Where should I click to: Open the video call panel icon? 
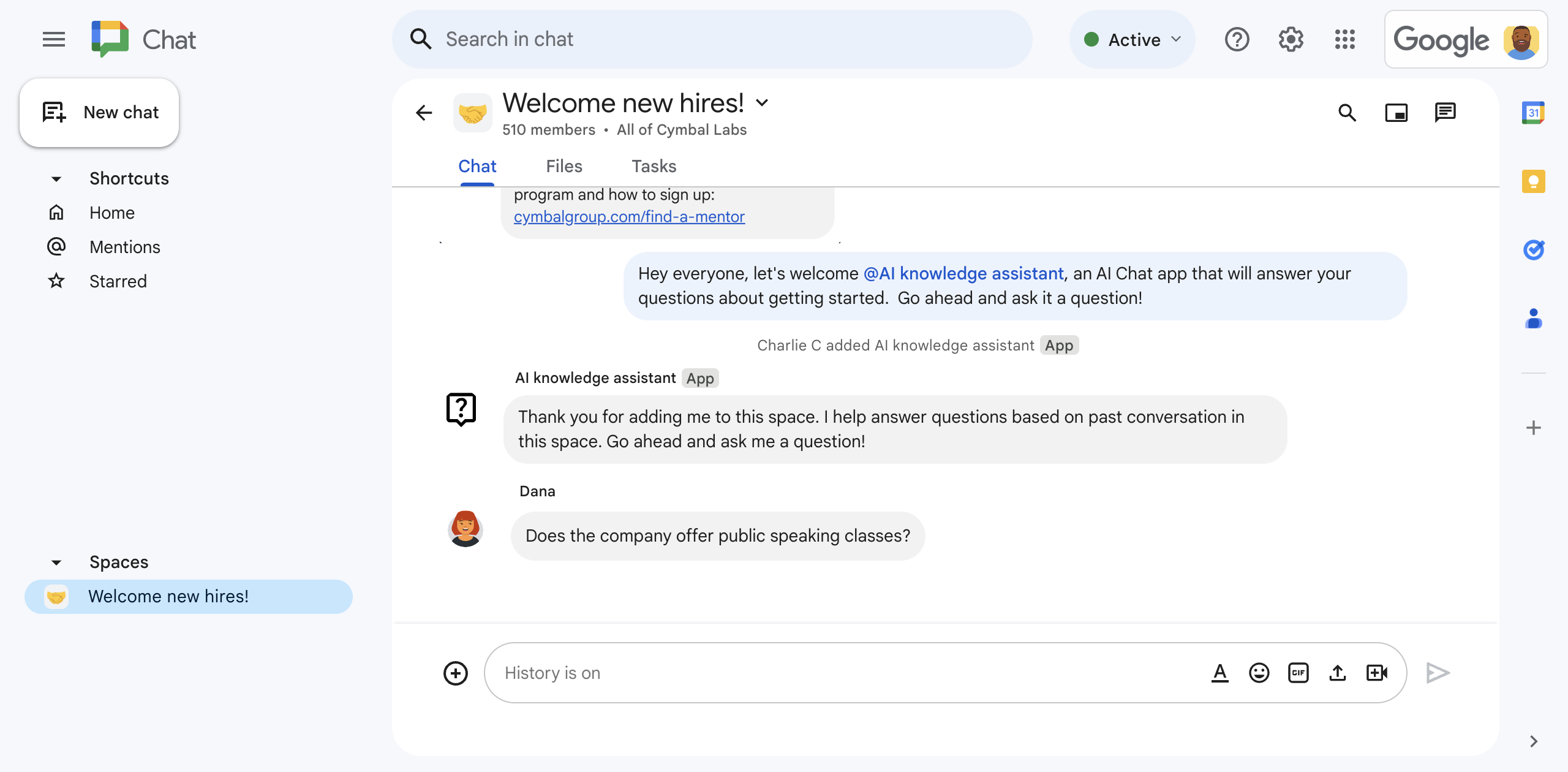pyautogui.click(x=1398, y=111)
